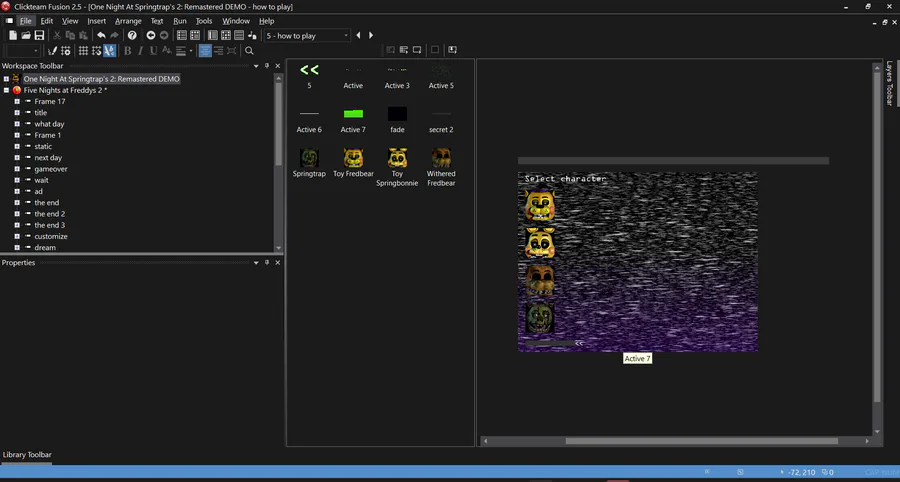Open the Arrange menu
The image size is (900, 482).
[128, 21]
